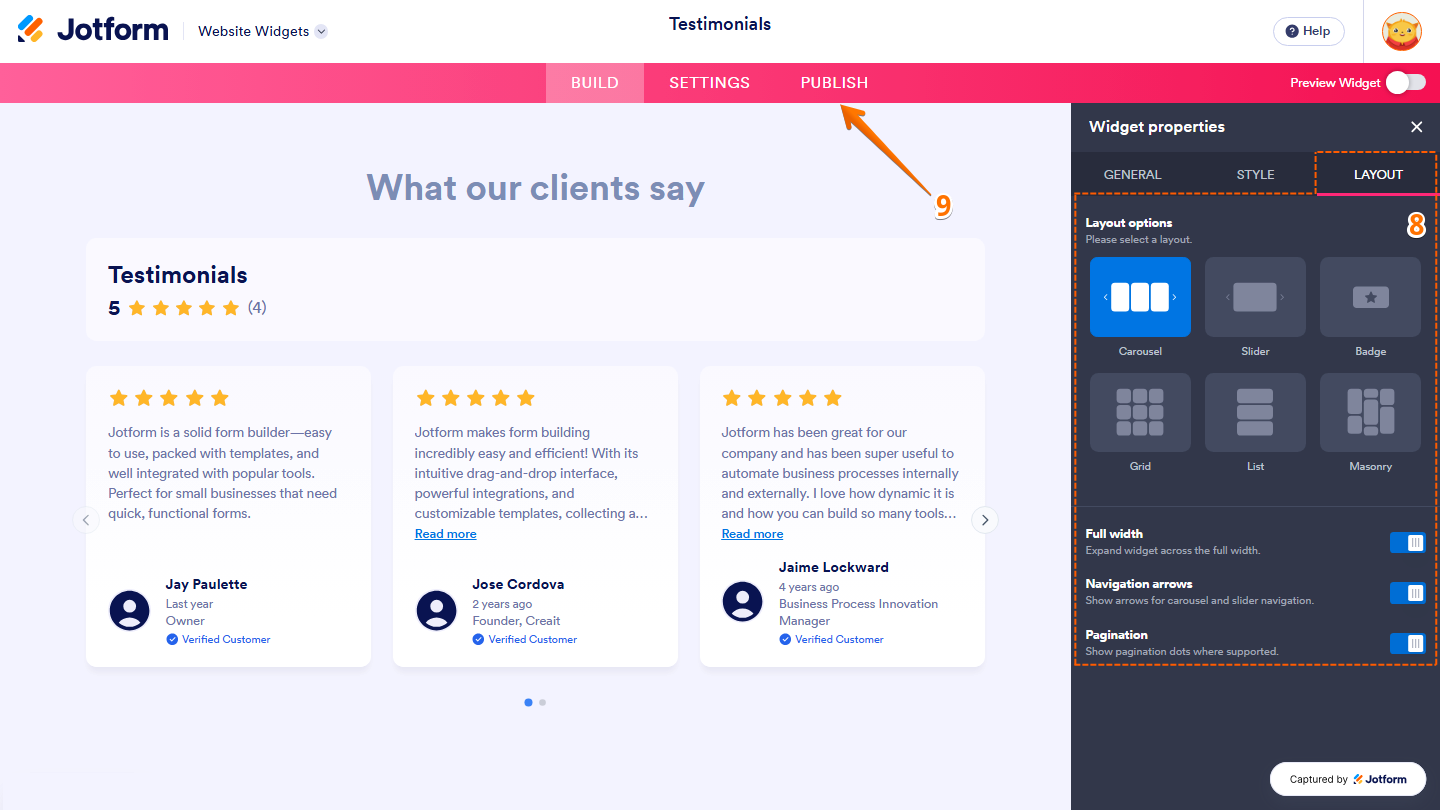Screen dimensions: 1440x810
Task: Select the Carousel layout icon
Action: coord(1140,297)
